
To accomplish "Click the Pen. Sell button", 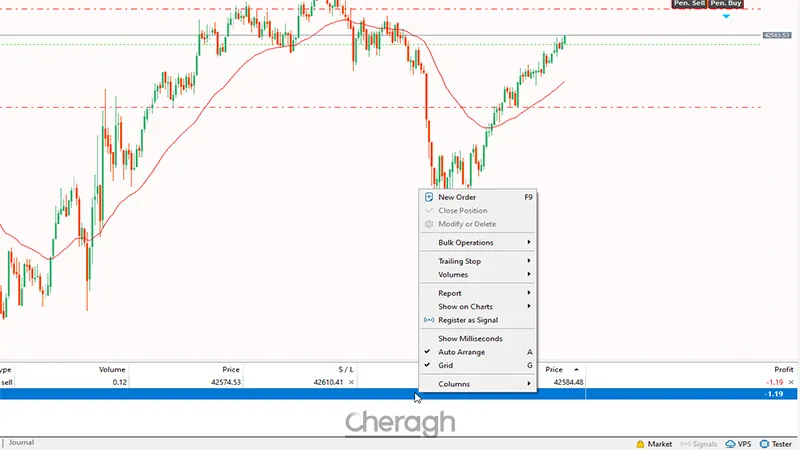I will 689,4.
